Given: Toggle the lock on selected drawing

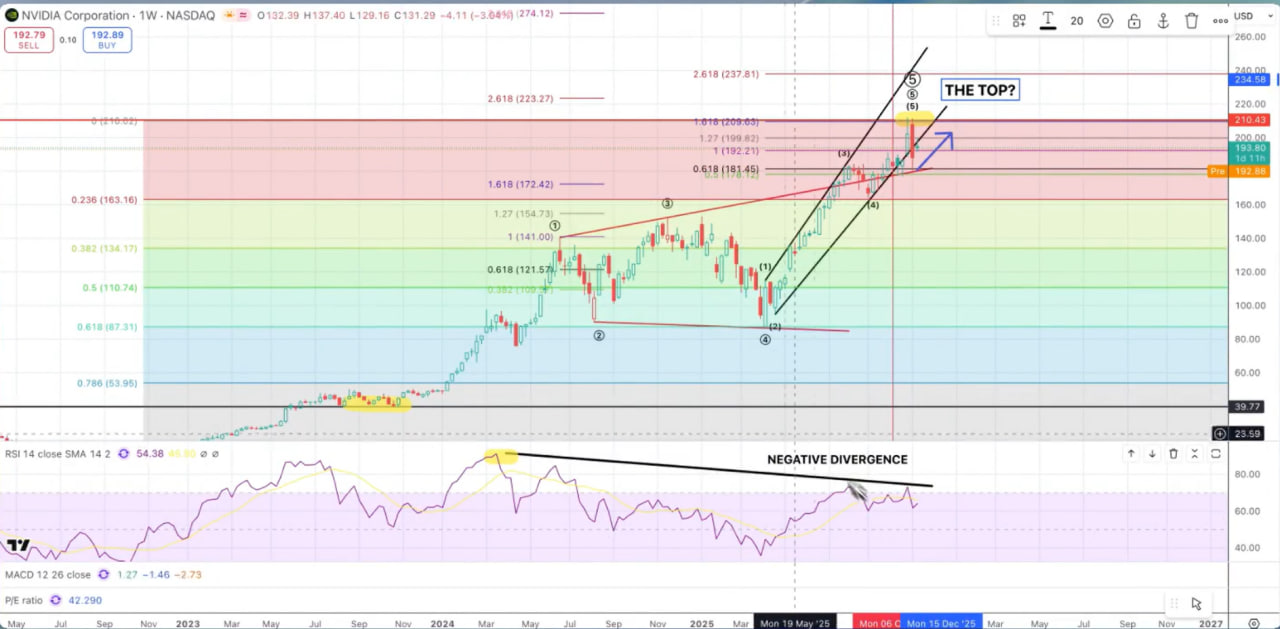Looking at the screenshot, I should (1134, 21).
